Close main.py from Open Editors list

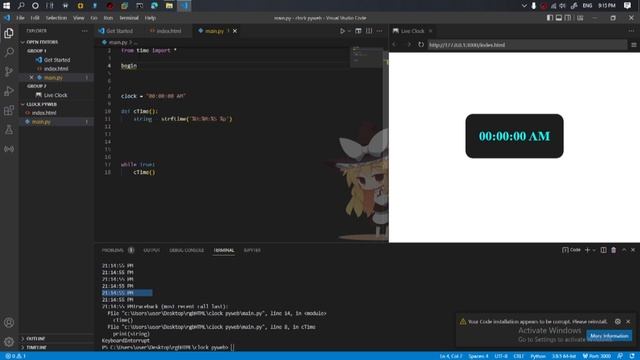pos(31,78)
